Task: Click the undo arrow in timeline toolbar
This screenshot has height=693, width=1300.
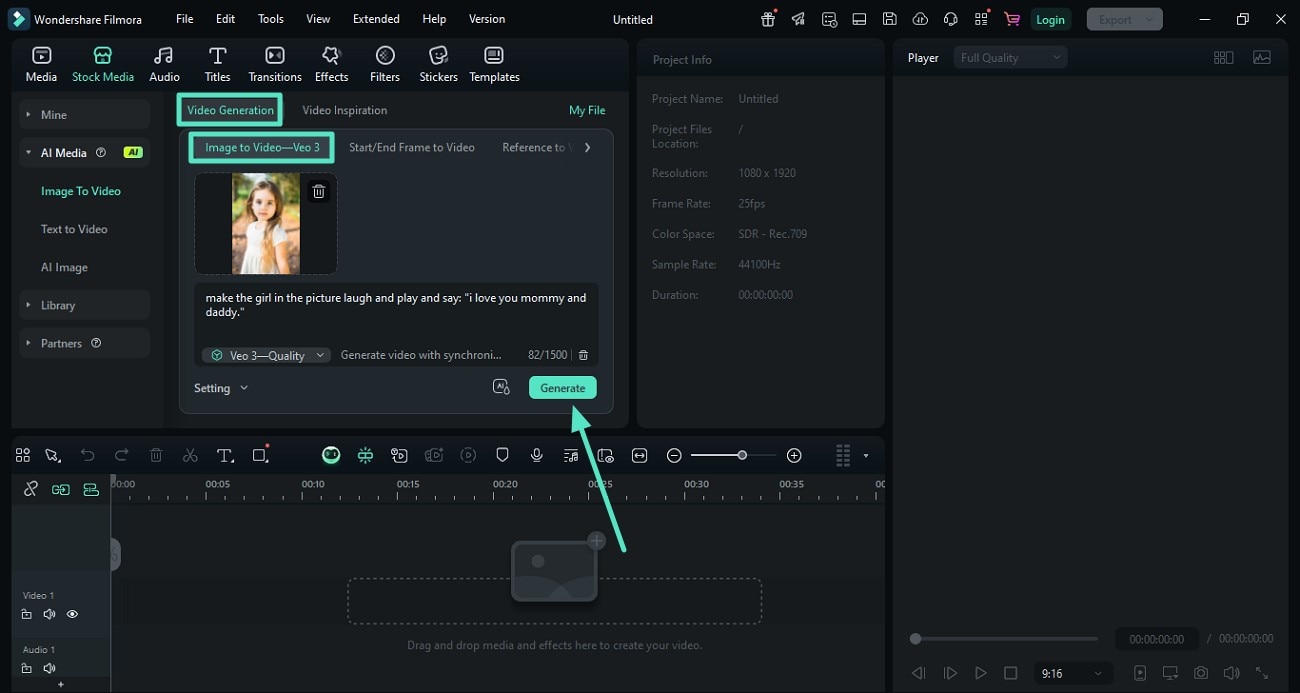Action: (x=87, y=455)
